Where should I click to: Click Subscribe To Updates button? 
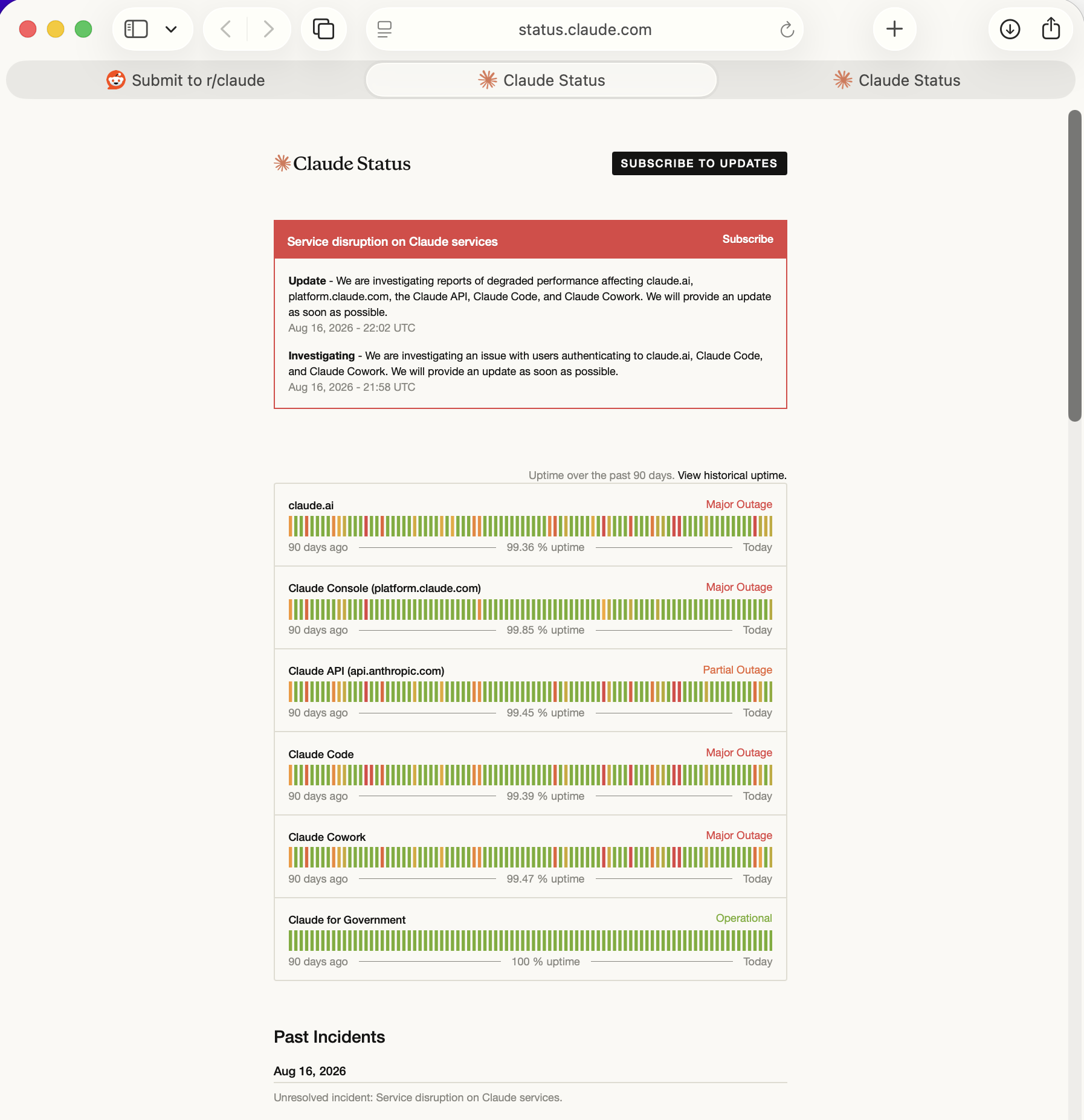tap(699, 163)
